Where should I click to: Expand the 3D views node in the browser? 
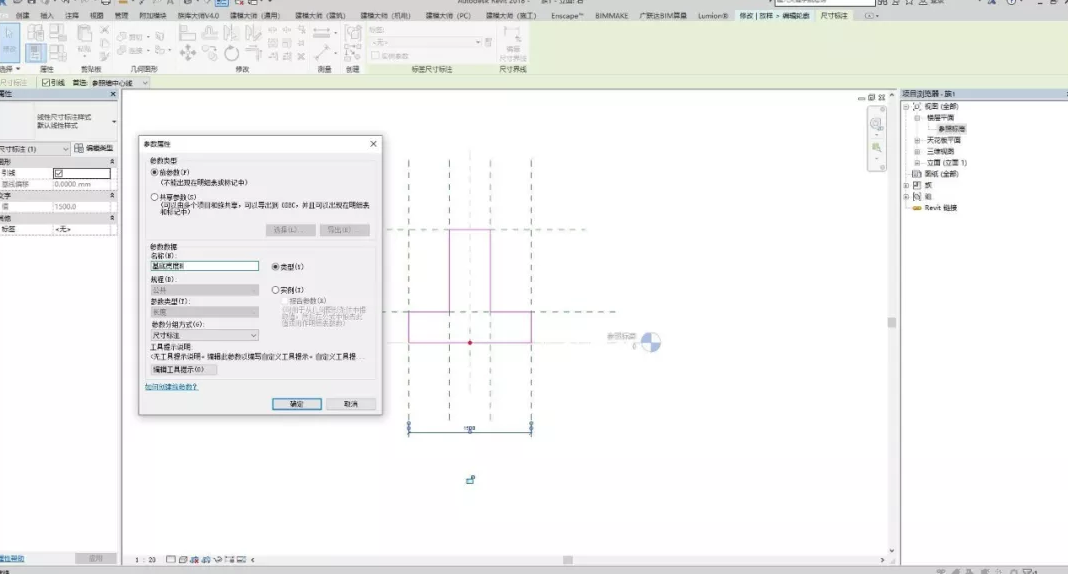[x=917, y=151]
